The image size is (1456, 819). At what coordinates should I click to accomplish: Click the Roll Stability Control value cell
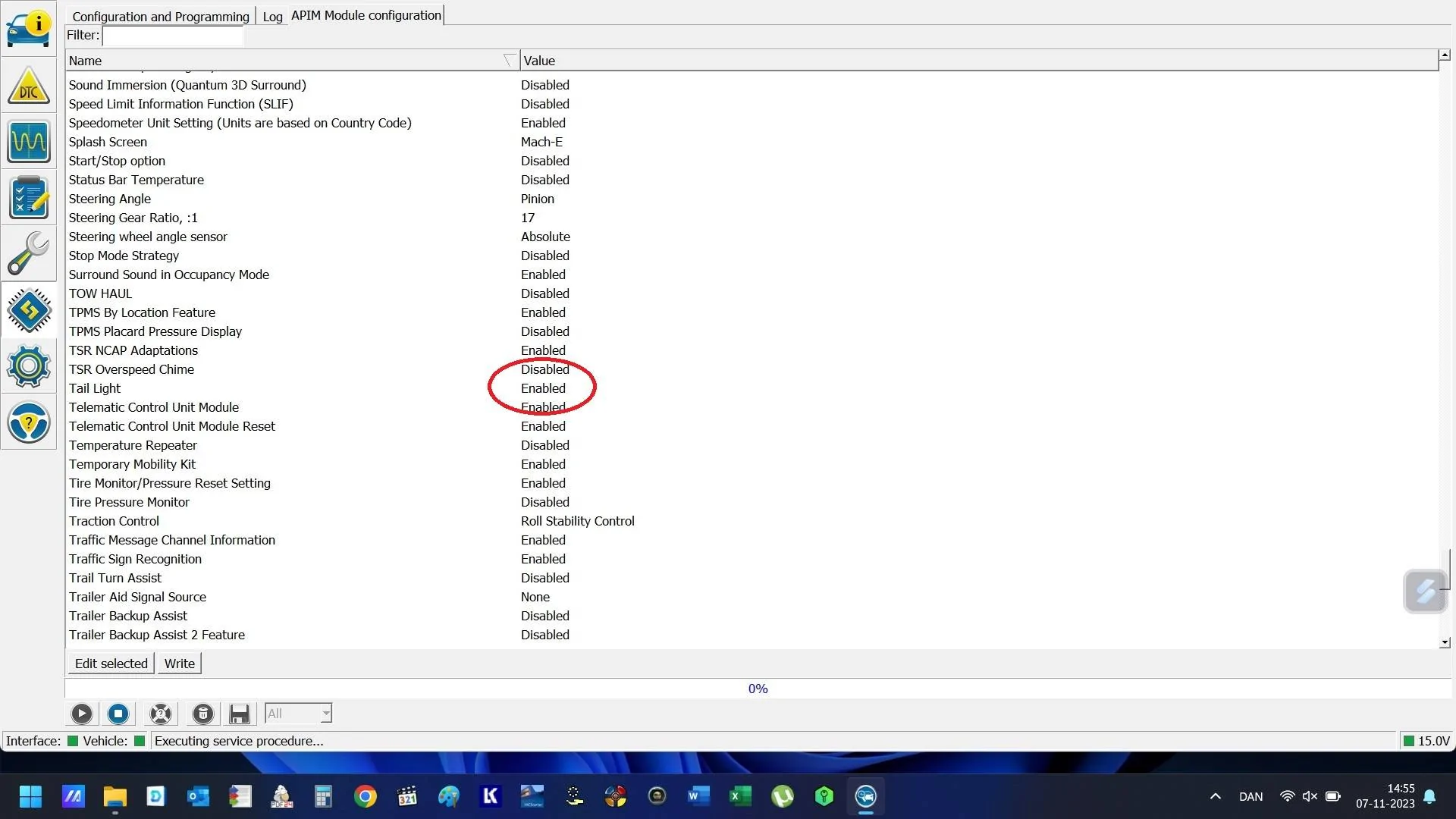click(x=578, y=521)
